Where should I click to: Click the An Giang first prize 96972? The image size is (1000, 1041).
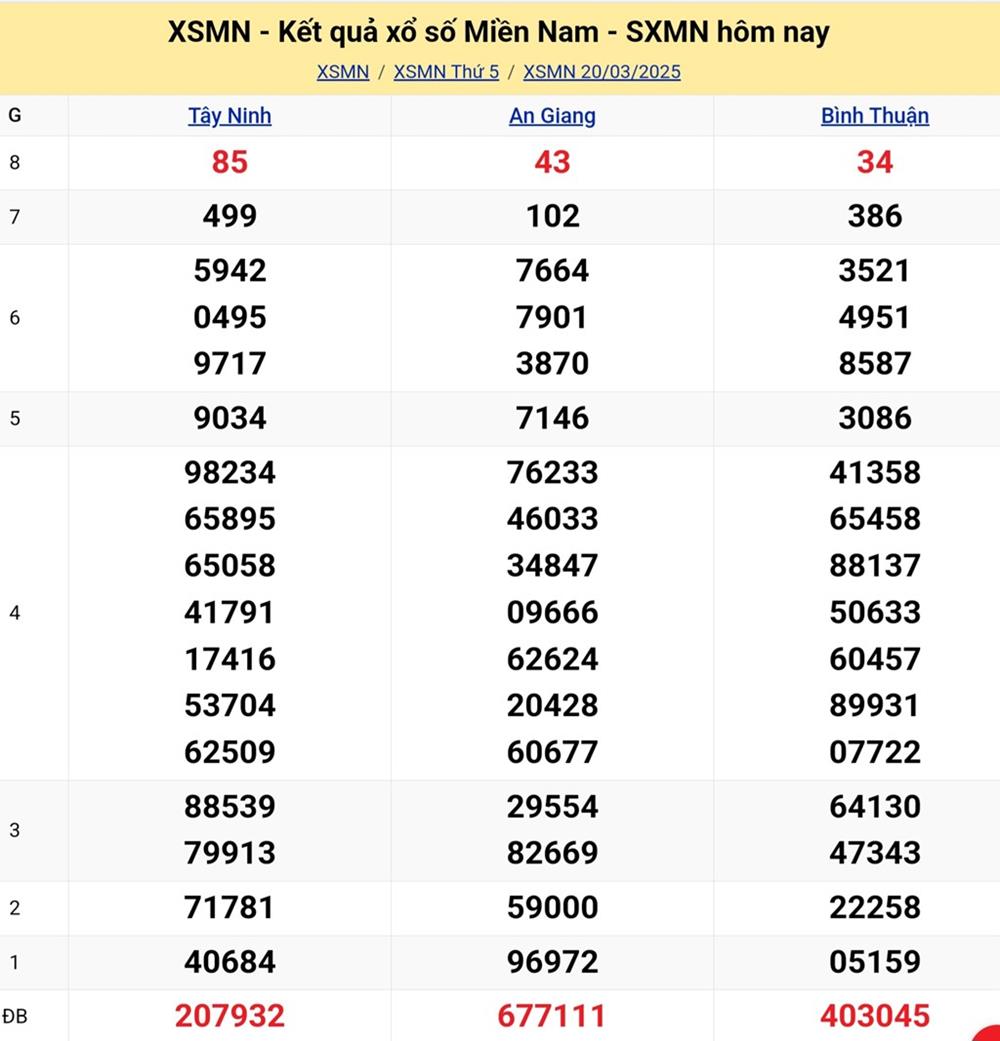point(552,962)
